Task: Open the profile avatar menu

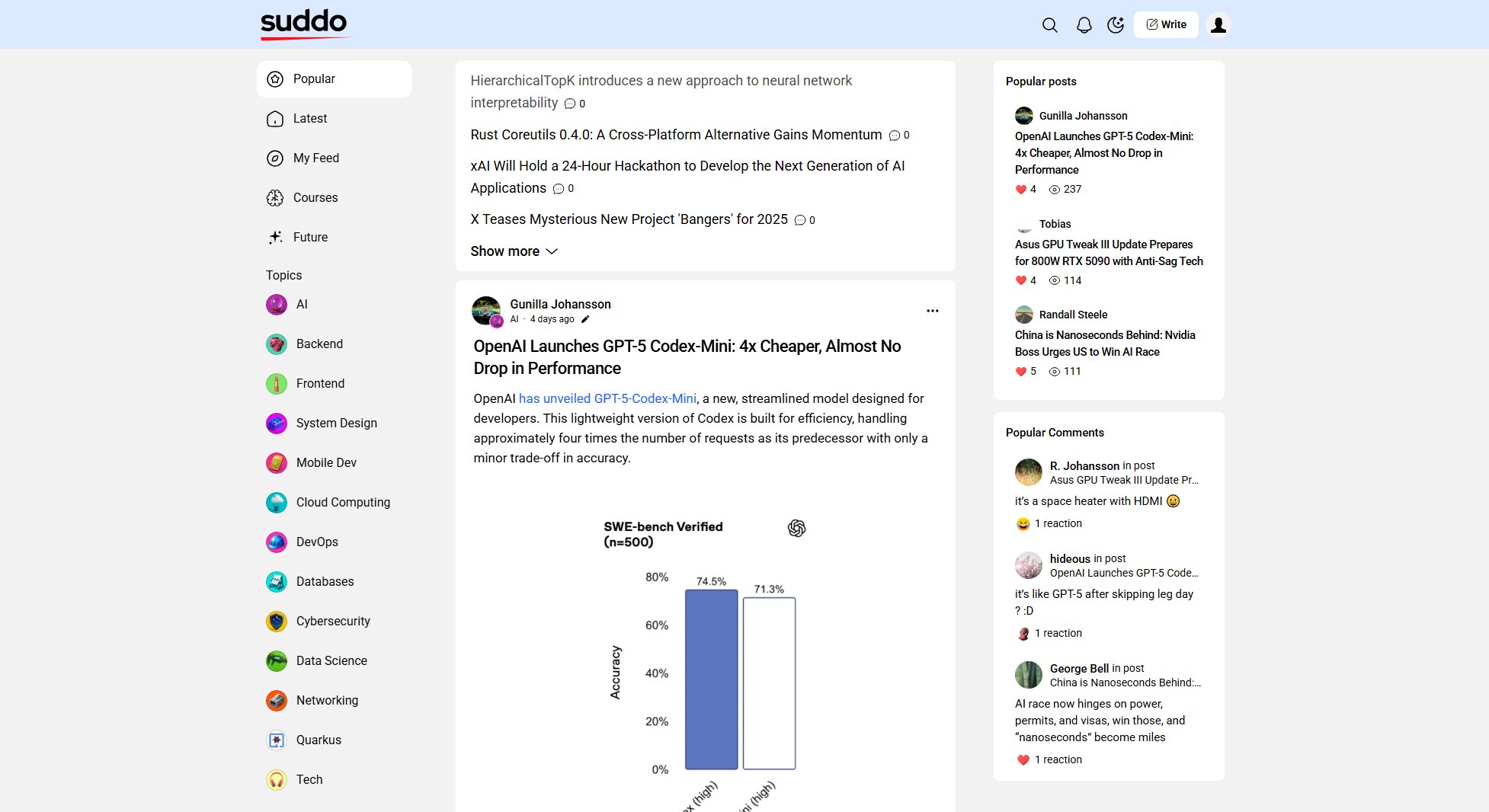Action: [1218, 24]
